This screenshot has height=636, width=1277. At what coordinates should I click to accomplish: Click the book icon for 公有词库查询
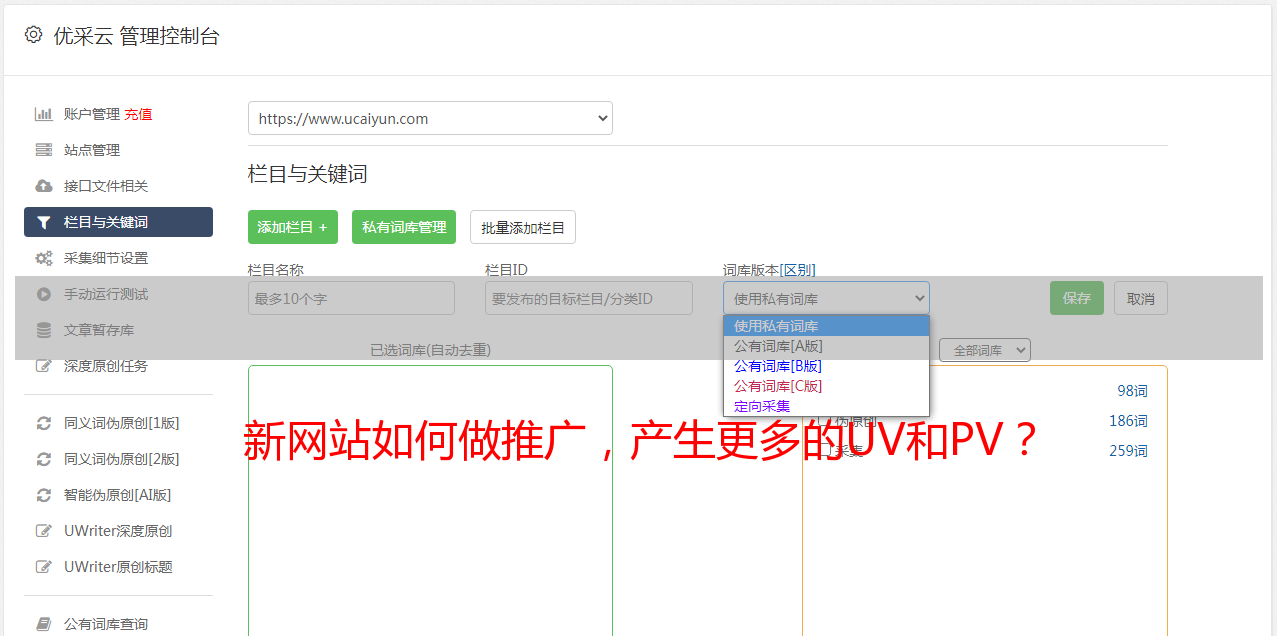pos(43,624)
